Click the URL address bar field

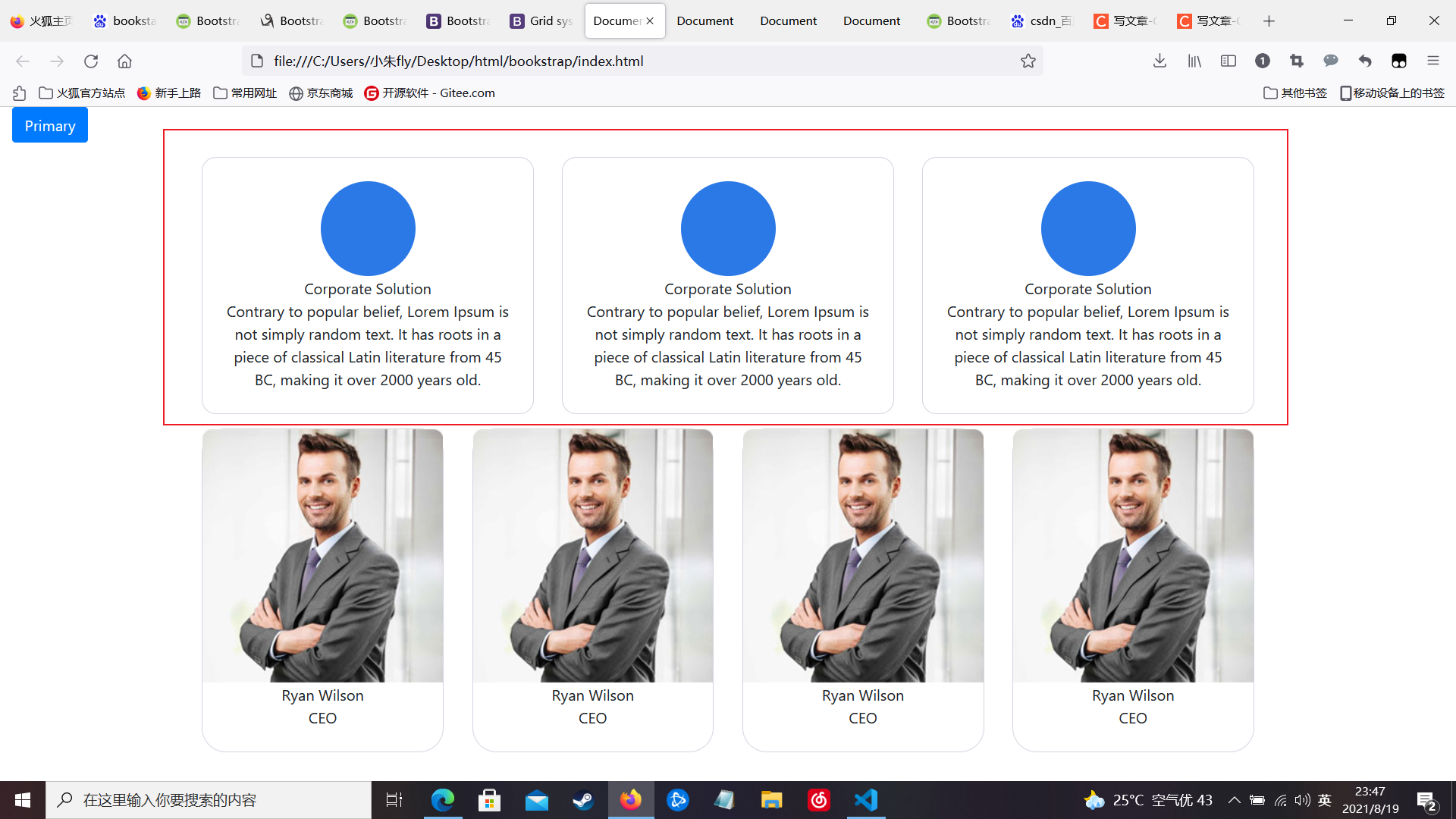tap(637, 61)
